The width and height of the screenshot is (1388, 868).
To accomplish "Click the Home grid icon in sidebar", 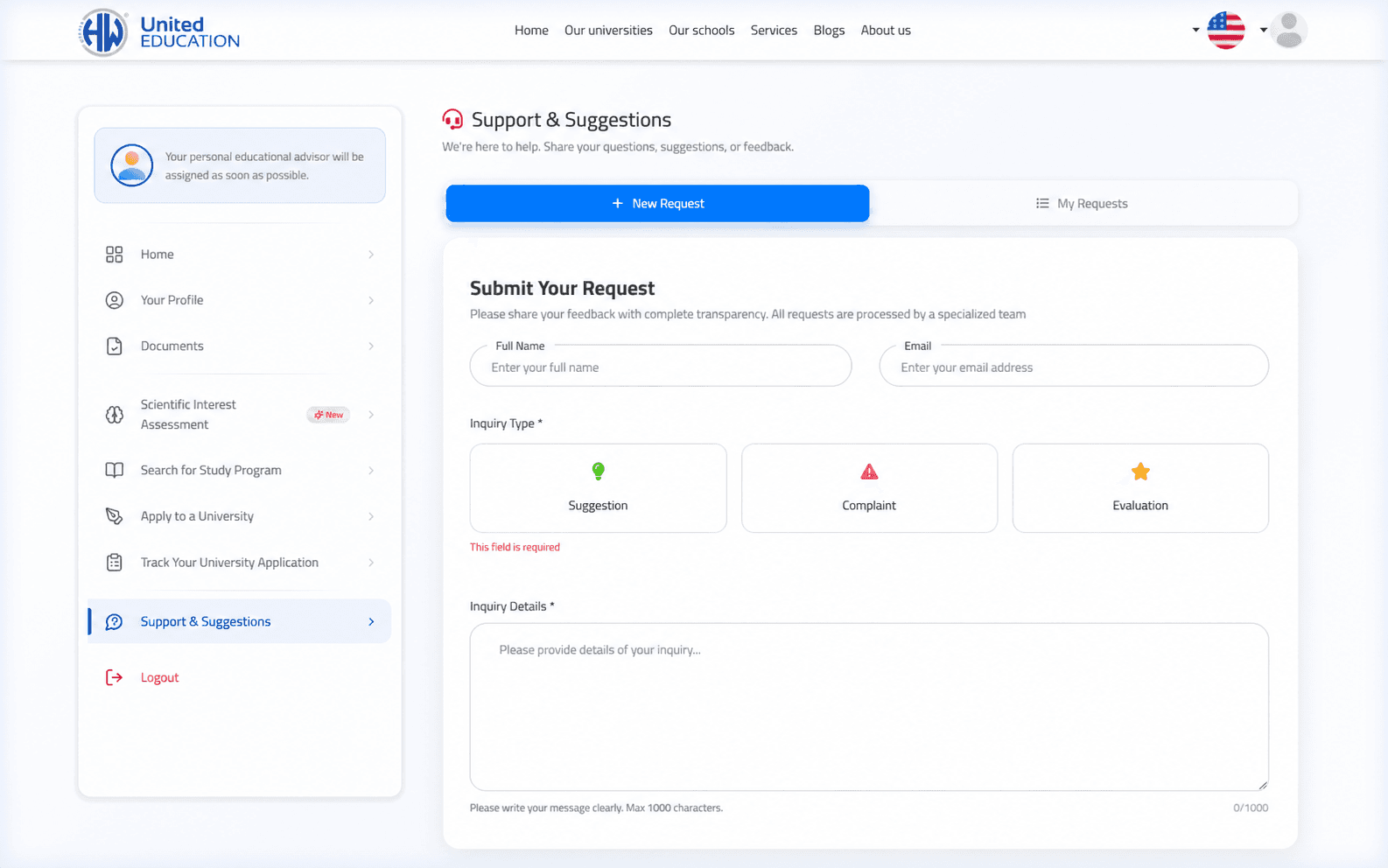I will [115, 255].
